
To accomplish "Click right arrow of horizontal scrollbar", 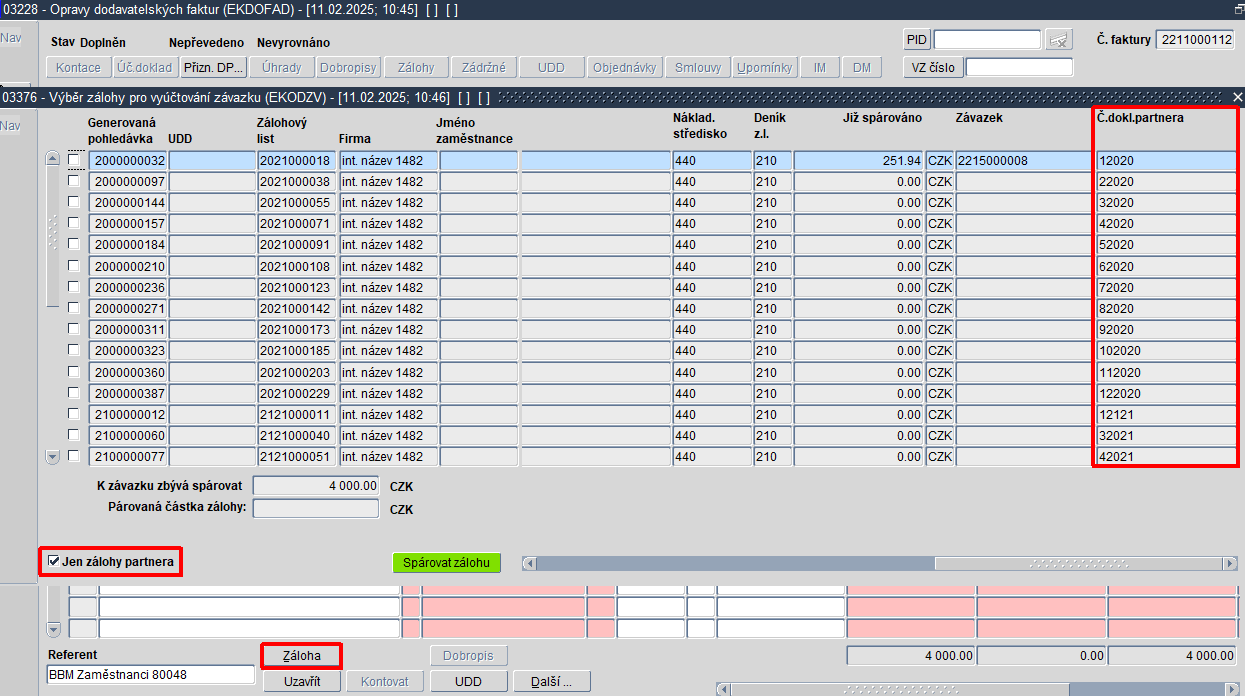I will (1230, 563).
